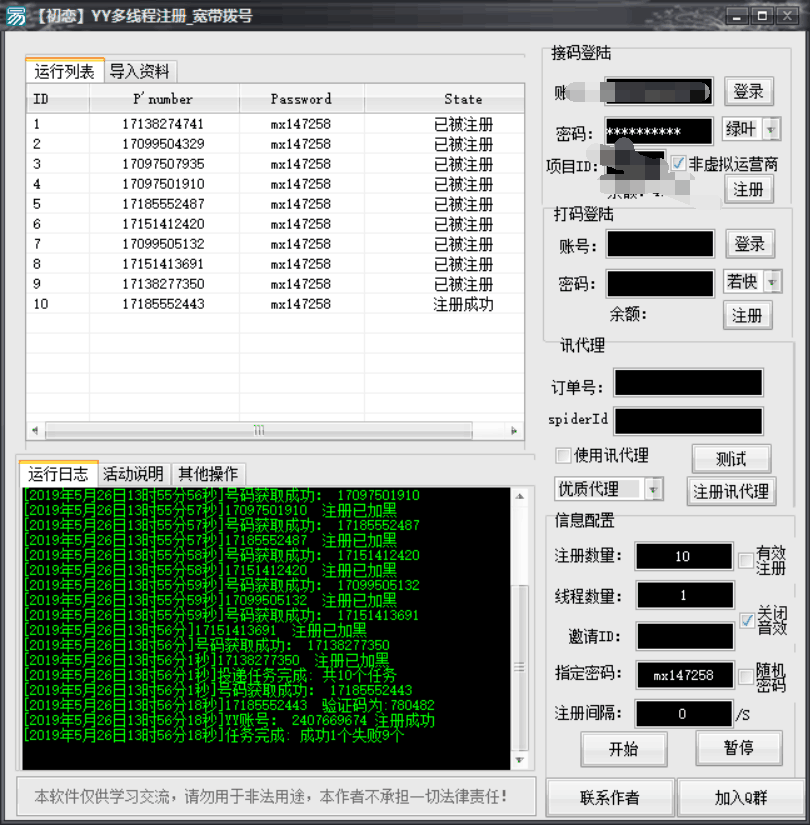Screen dimensions: 810x825
Task: Select row with number 17099505132
Action: pyautogui.click(x=275, y=244)
